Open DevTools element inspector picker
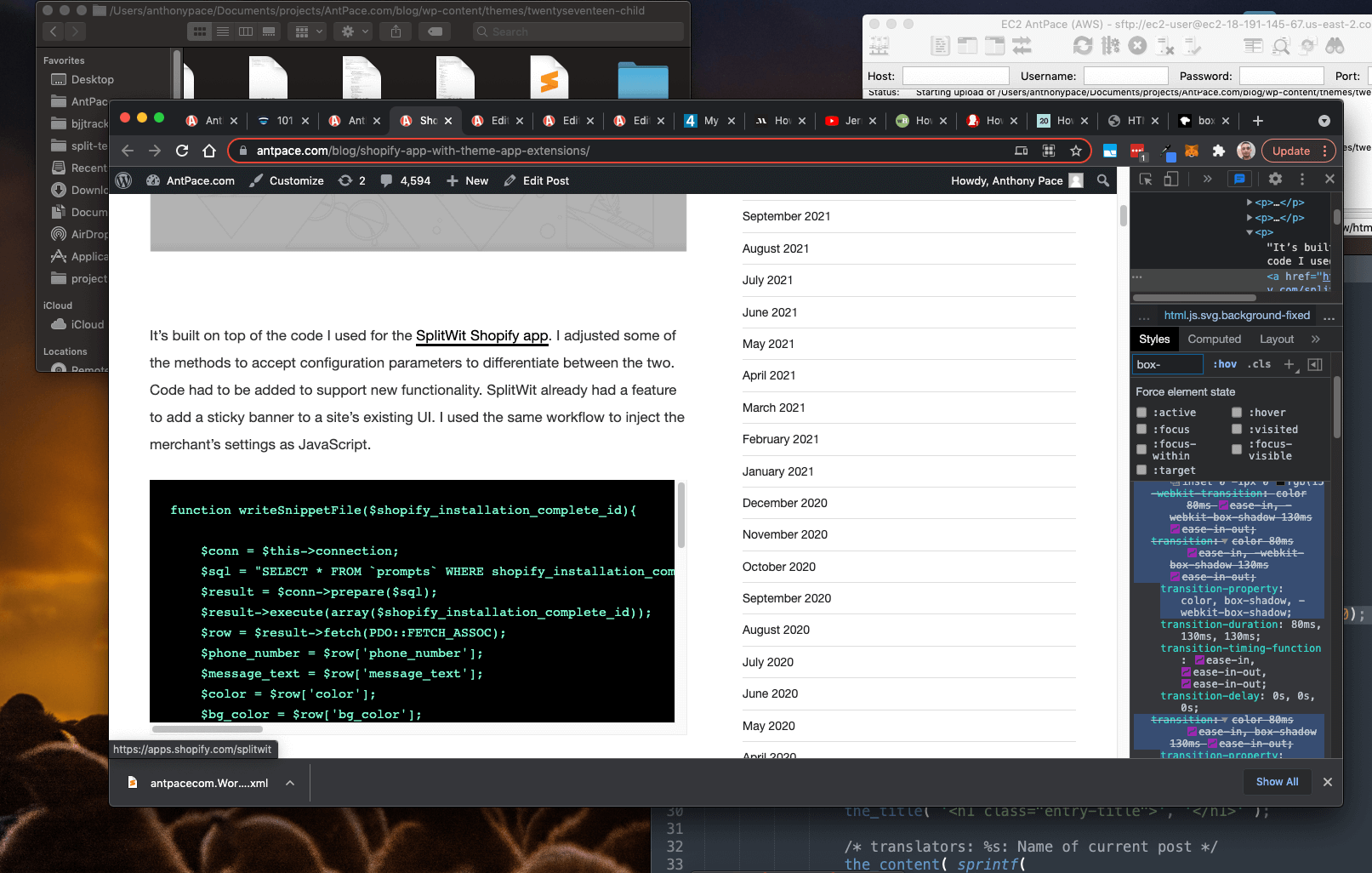The image size is (1372, 873). [x=1146, y=179]
